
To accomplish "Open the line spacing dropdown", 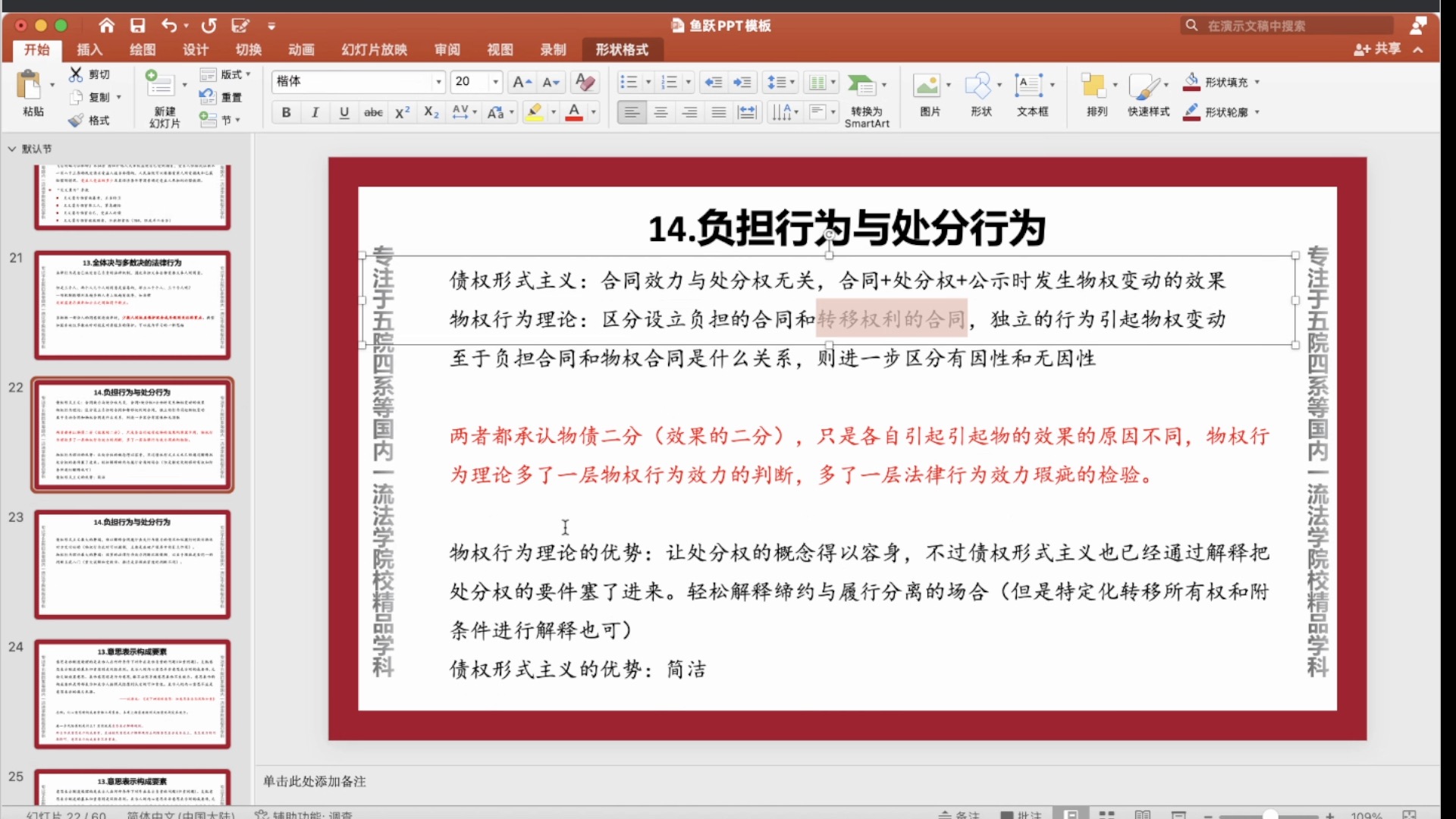I will click(x=781, y=82).
